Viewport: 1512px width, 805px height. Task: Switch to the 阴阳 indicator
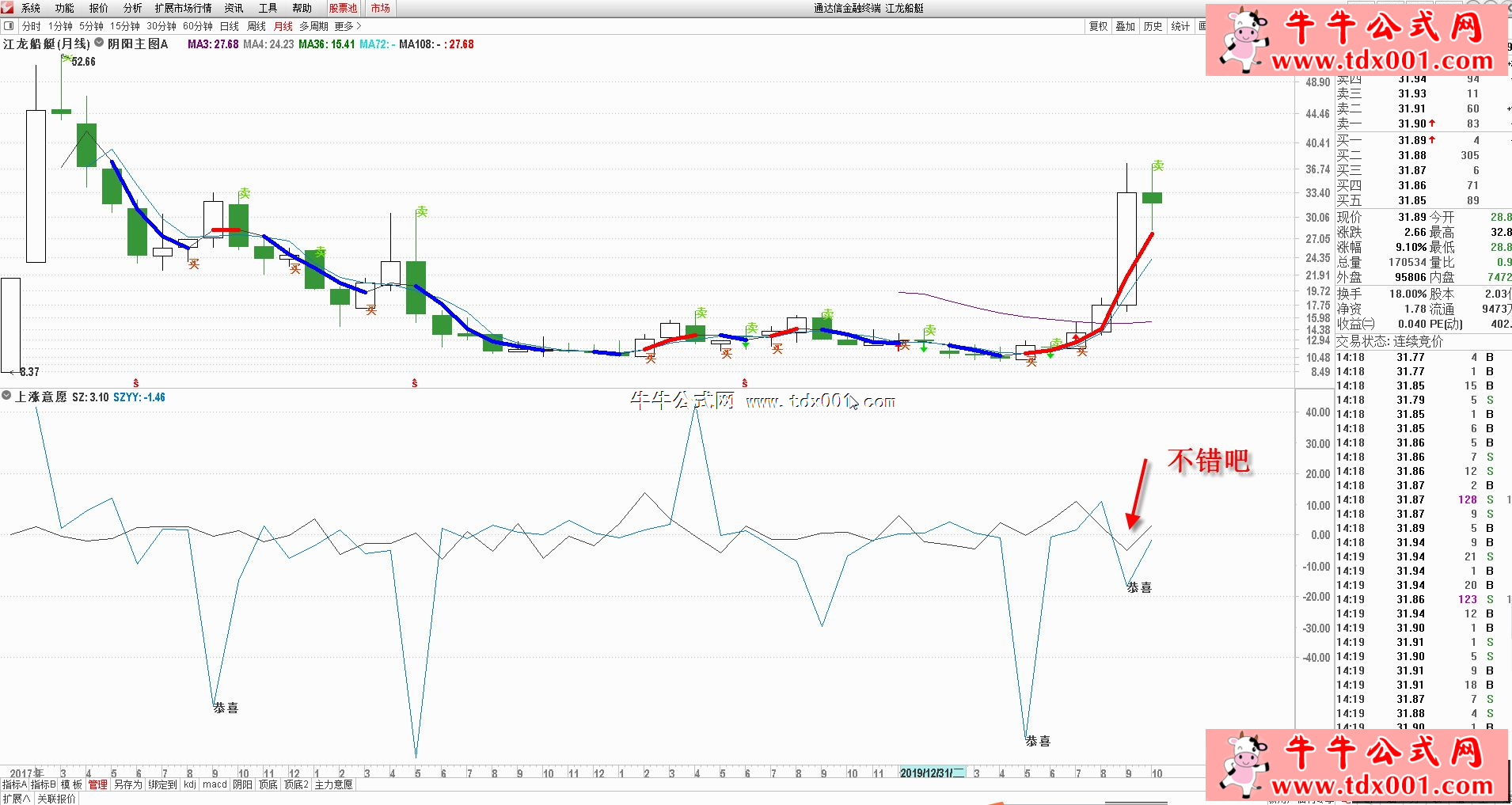coord(242,784)
